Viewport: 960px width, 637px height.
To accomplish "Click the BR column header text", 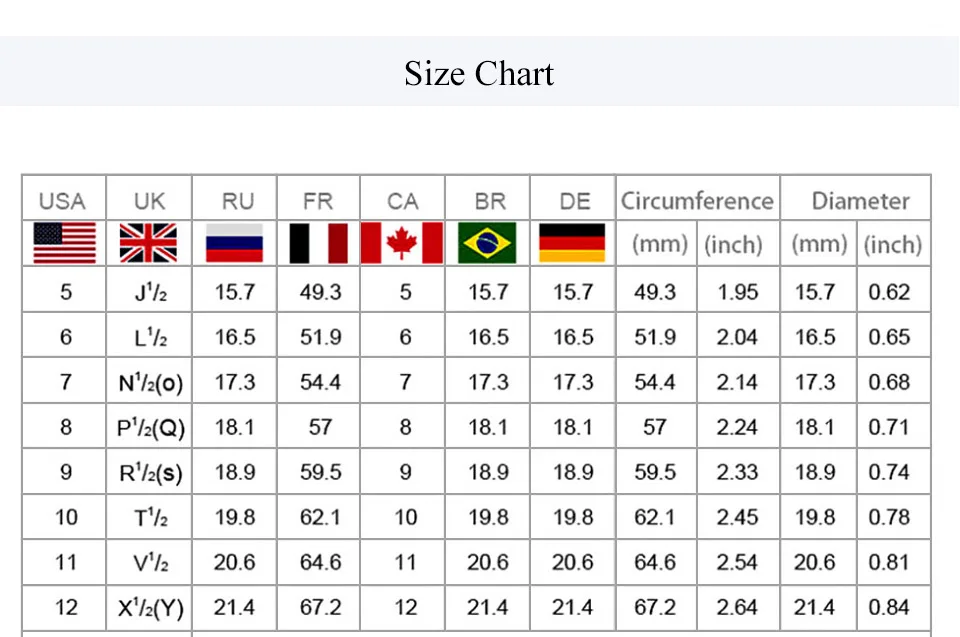I will coord(490,201).
